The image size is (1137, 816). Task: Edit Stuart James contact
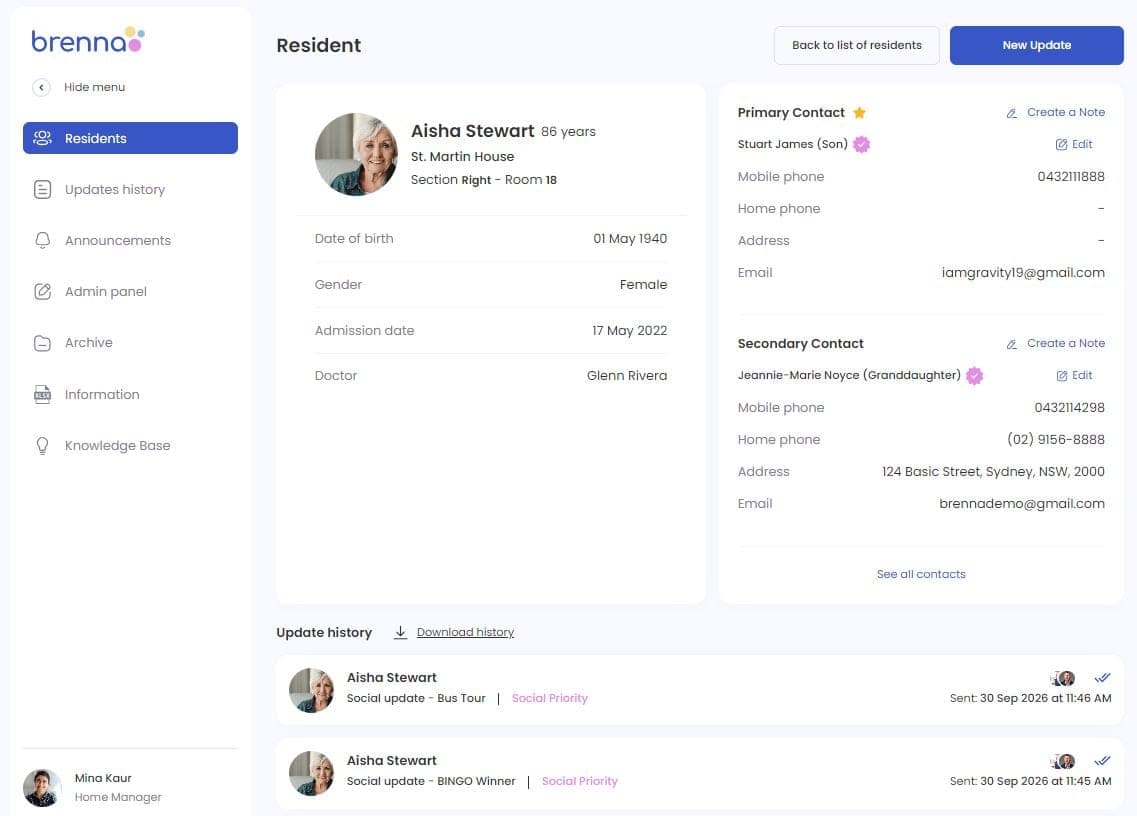point(1074,144)
